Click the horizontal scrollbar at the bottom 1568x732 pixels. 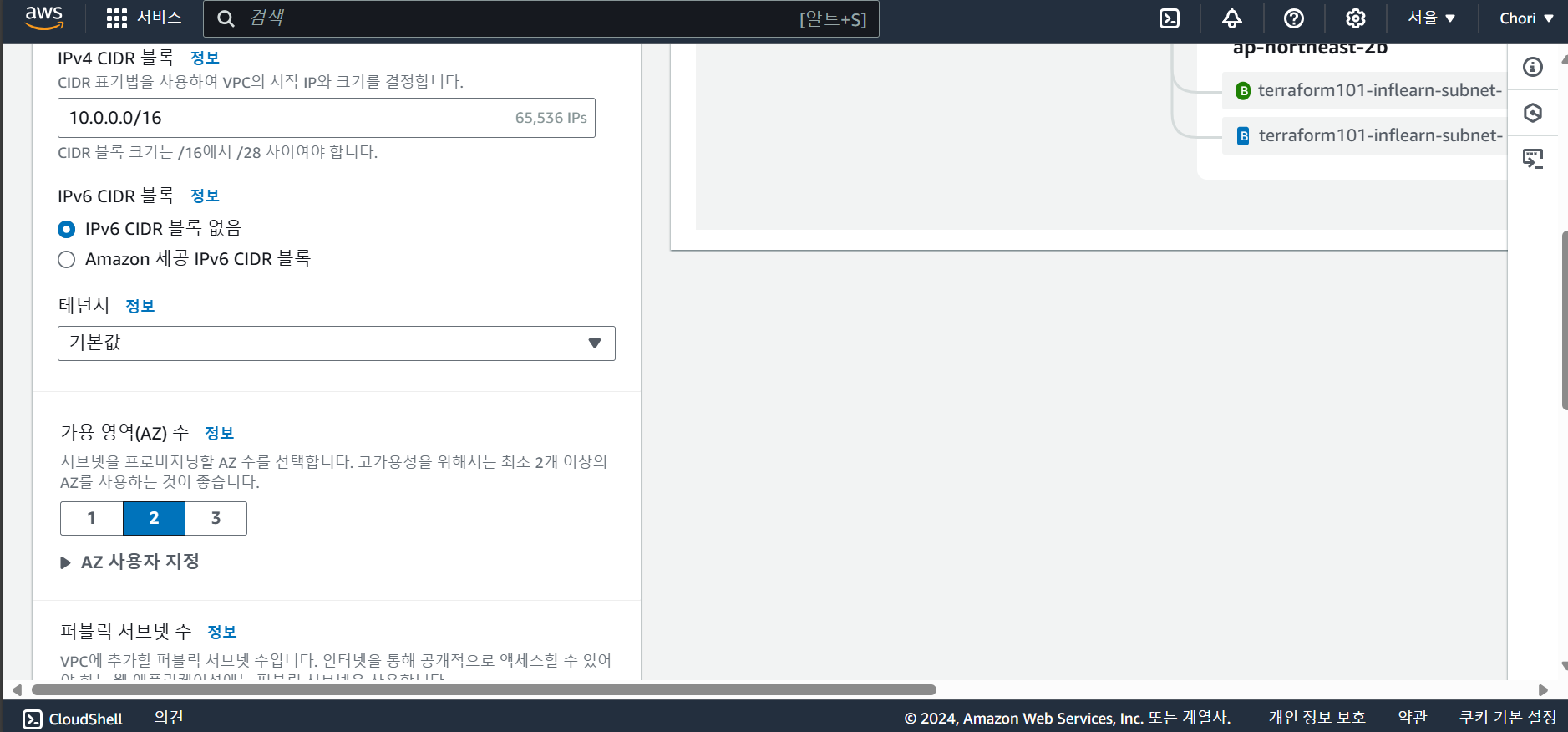point(484,690)
